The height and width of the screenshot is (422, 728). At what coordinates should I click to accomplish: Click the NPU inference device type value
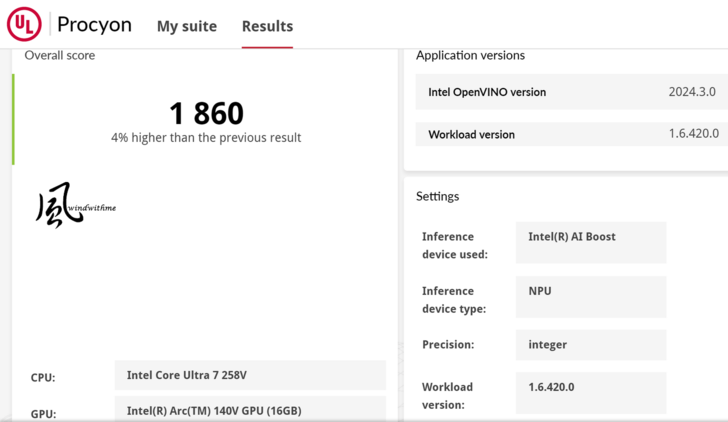(x=590, y=297)
